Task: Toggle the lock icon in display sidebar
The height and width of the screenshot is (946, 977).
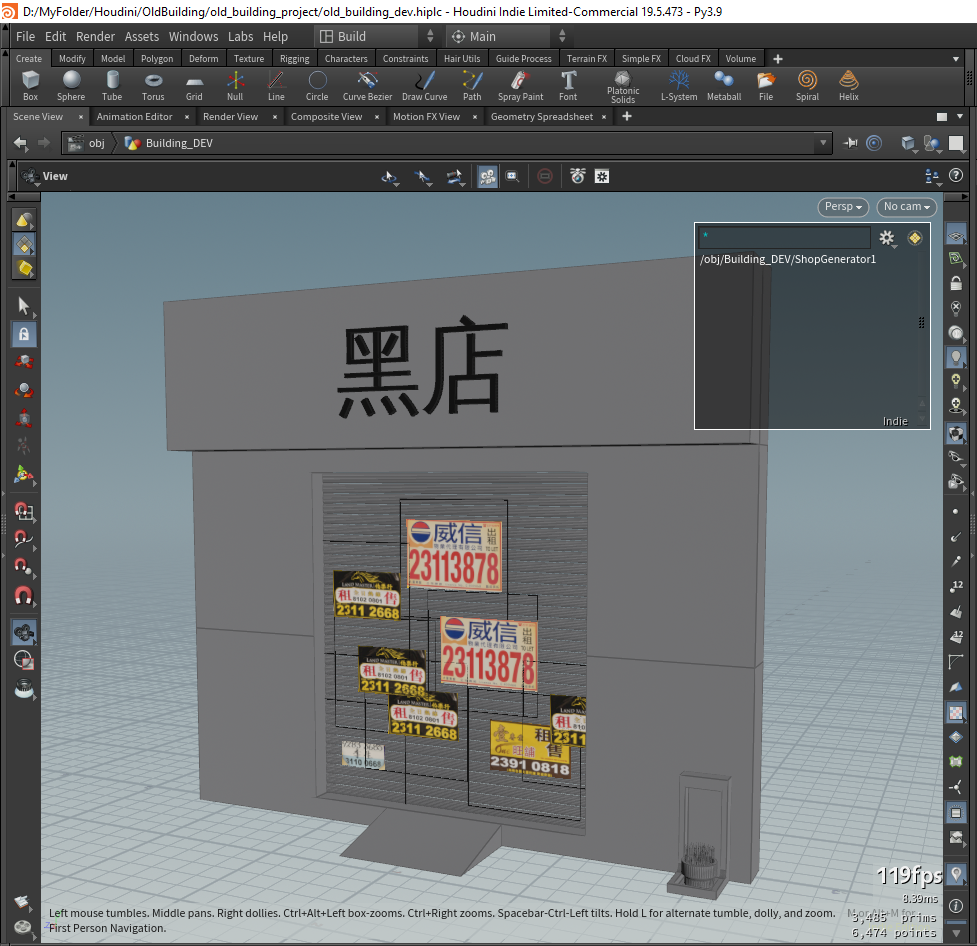Action: click(x=956, y=284)
